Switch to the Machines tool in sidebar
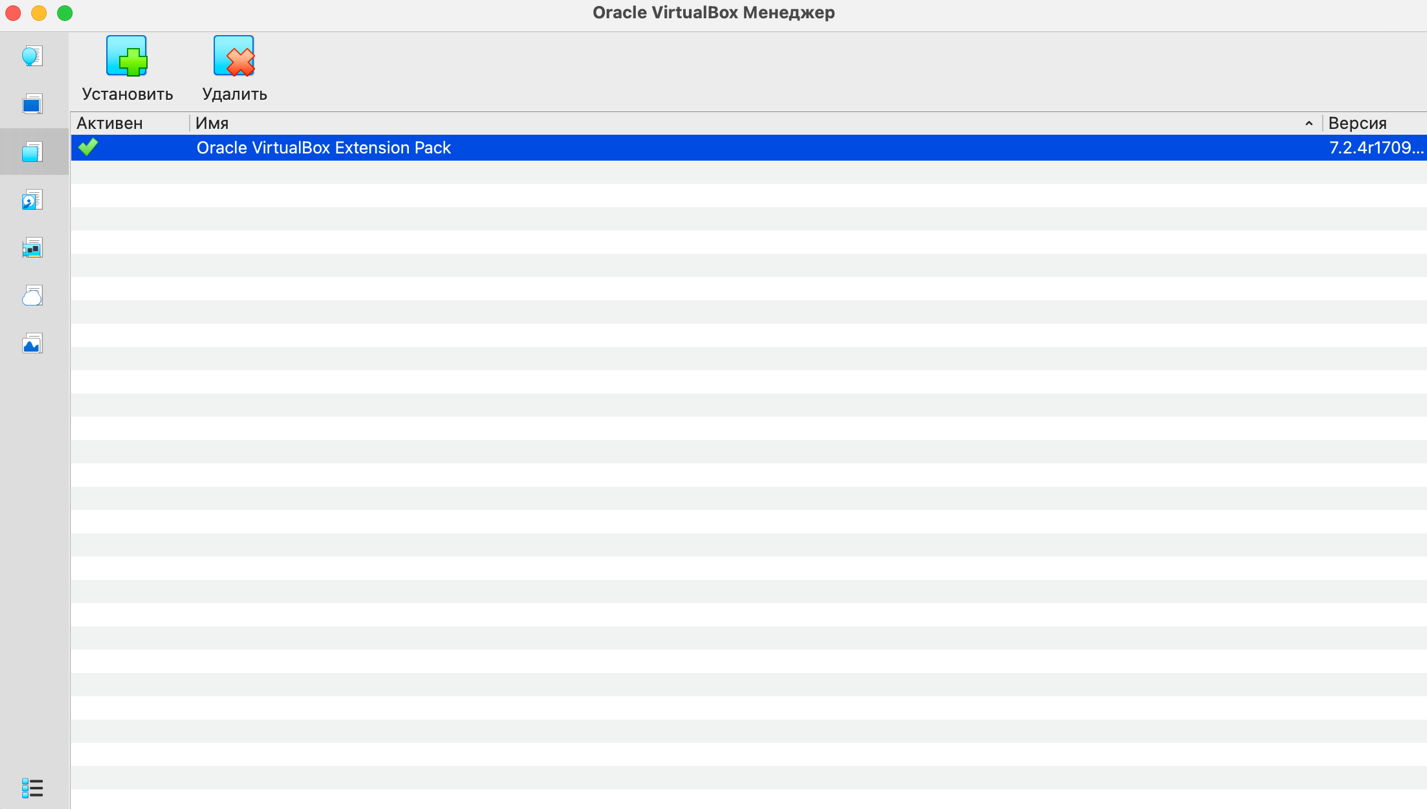Screen dimensions: 1427x809 click(x=32, y=104)
